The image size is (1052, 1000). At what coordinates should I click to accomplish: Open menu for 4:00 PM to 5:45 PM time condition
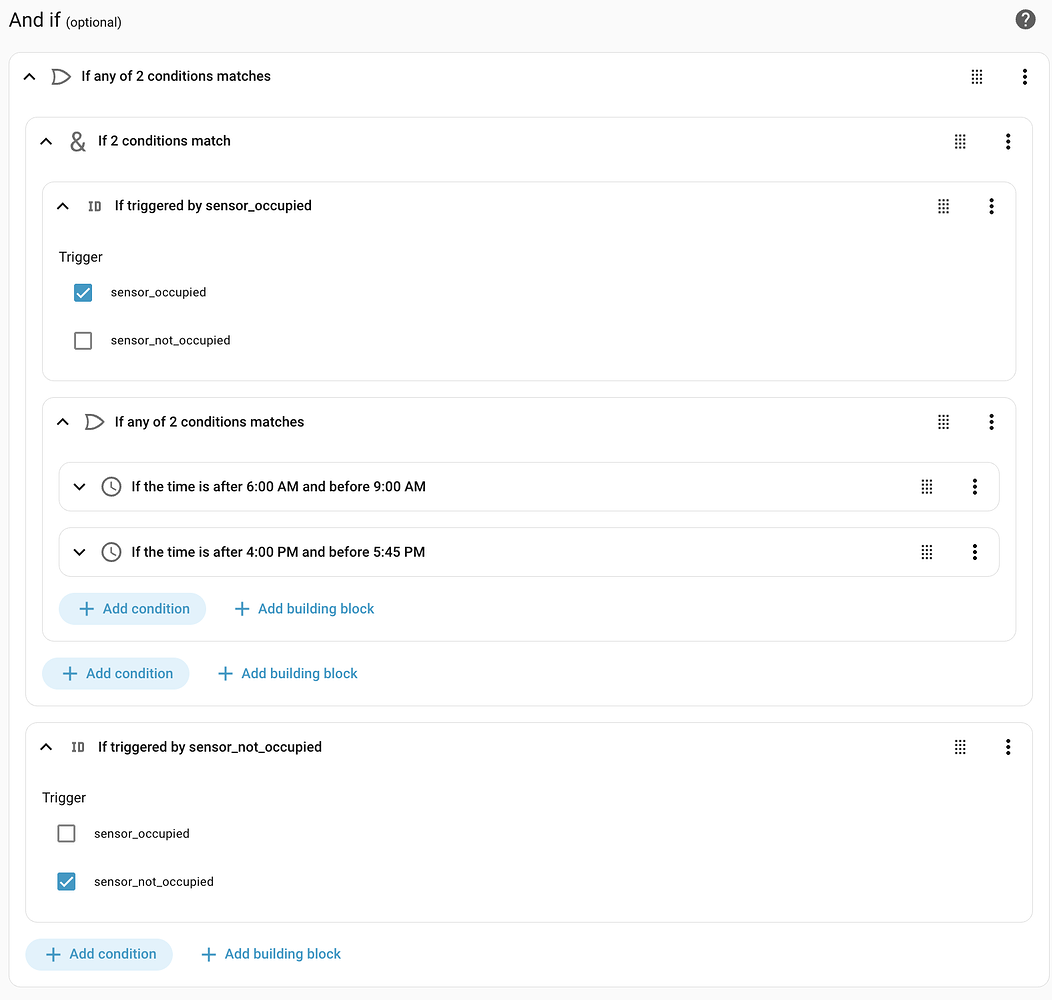tap(974, 552)
